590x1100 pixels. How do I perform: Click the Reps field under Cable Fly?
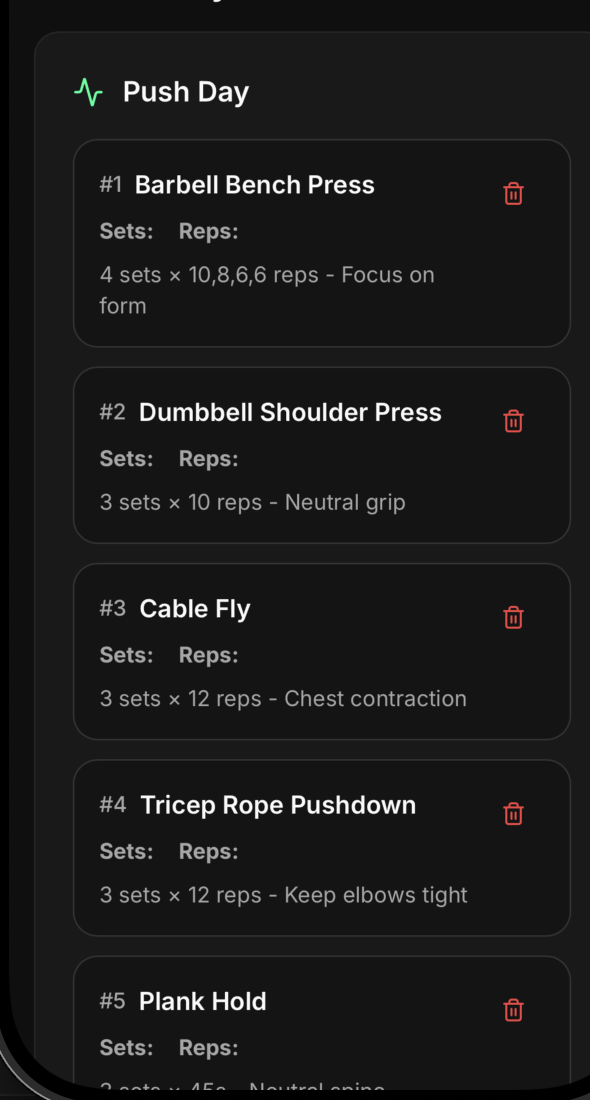coord(208,655)
